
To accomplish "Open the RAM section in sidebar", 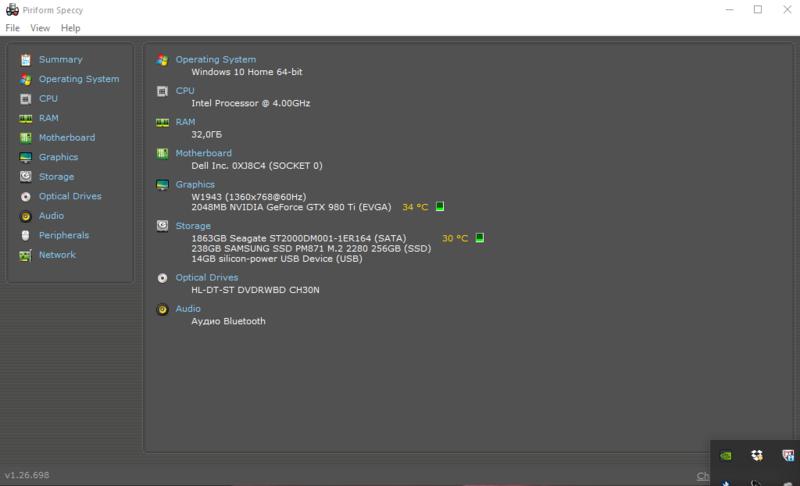I will point(48,118).
